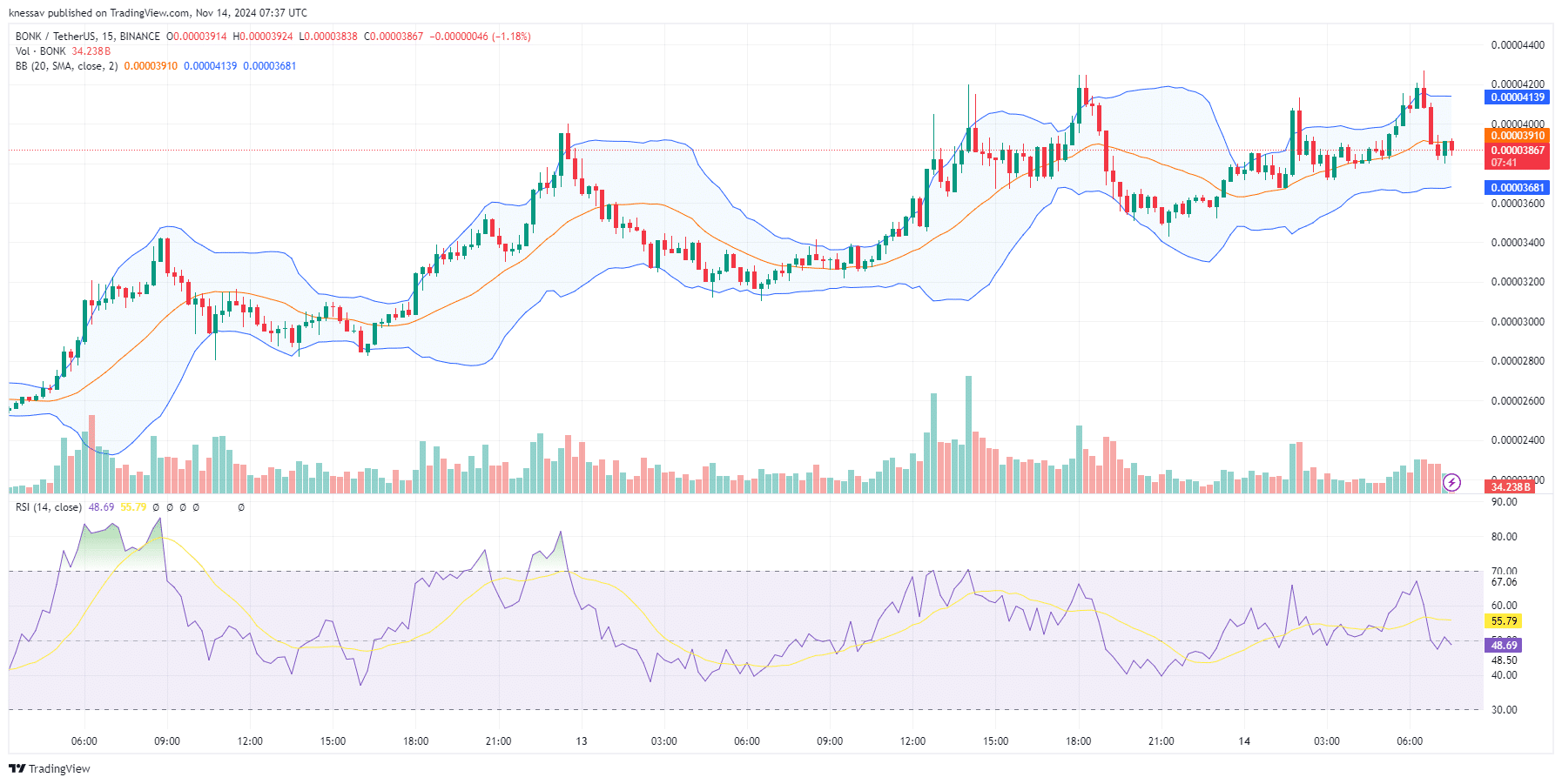Click the purple RSI value 48.69 in legend
Screen dimensions: 1562x784
(101, 507)
